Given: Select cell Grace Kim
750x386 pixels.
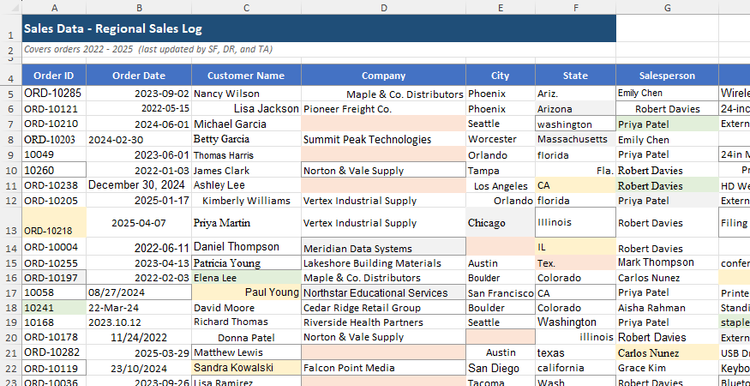Looking at the screenshot, I should click(x=667, y=368).
